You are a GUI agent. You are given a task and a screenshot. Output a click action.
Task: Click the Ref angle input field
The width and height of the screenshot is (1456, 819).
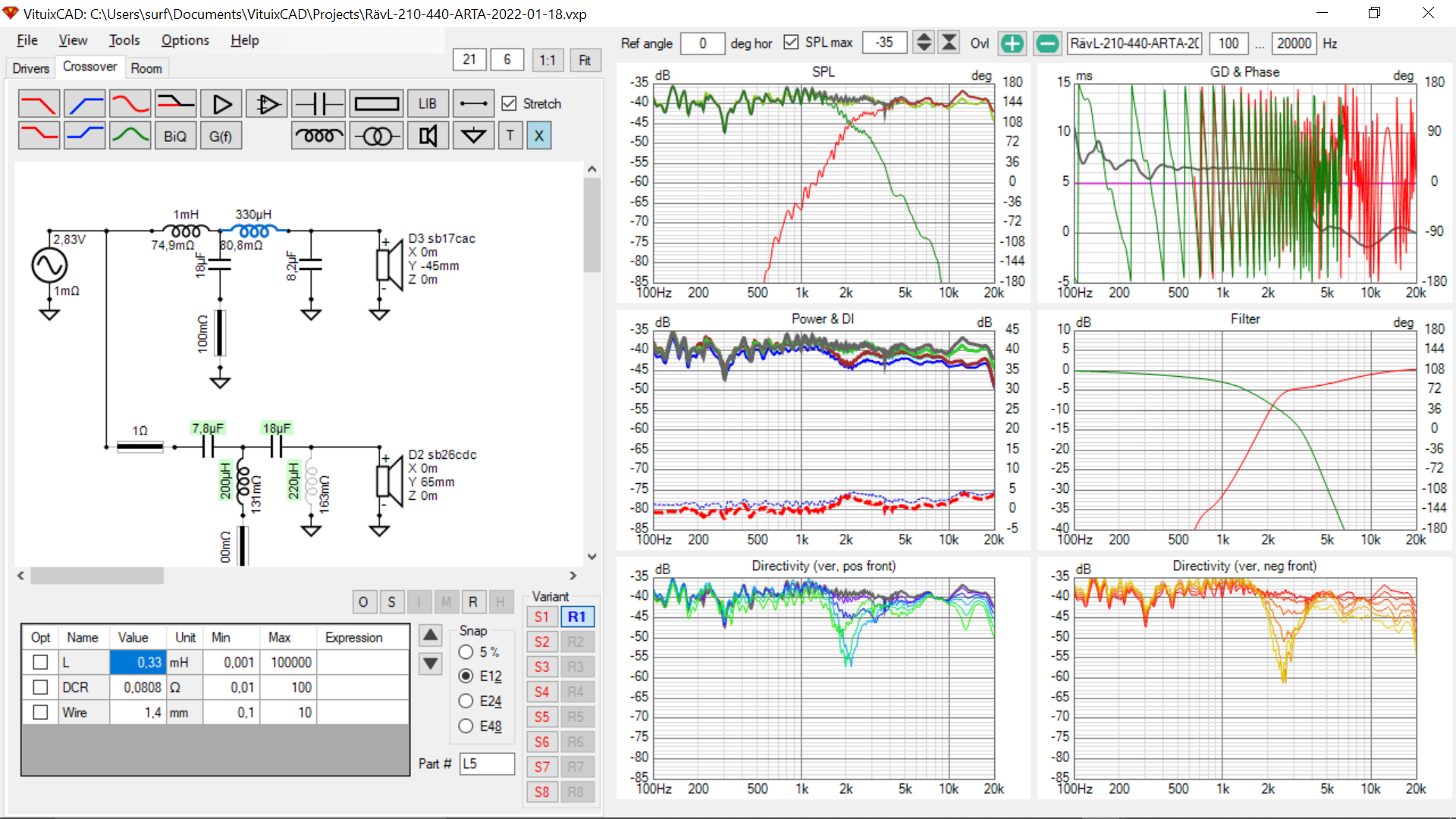(x=703, y=43)
